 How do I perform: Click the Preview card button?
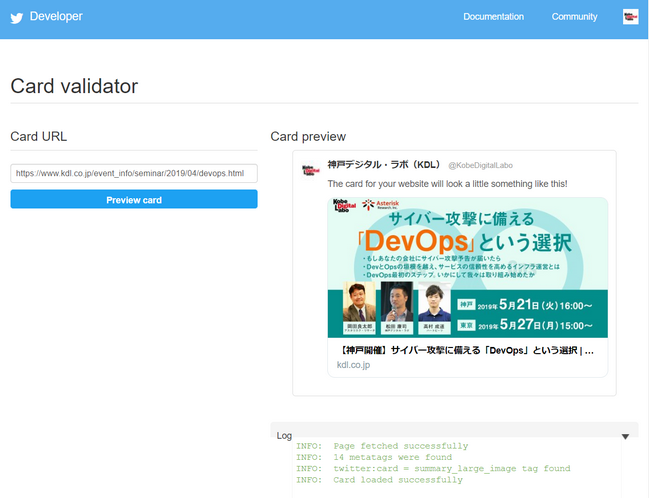tap(134, 199)
